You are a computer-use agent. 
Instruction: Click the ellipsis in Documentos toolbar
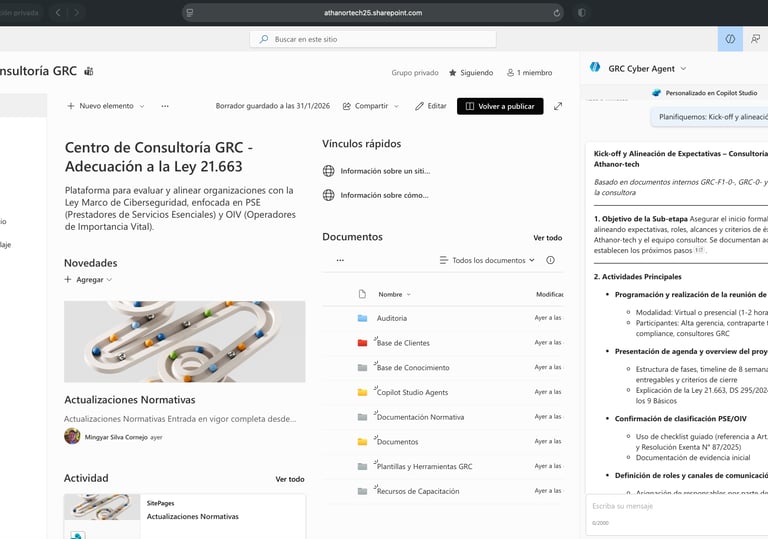[x=340, y=260]
